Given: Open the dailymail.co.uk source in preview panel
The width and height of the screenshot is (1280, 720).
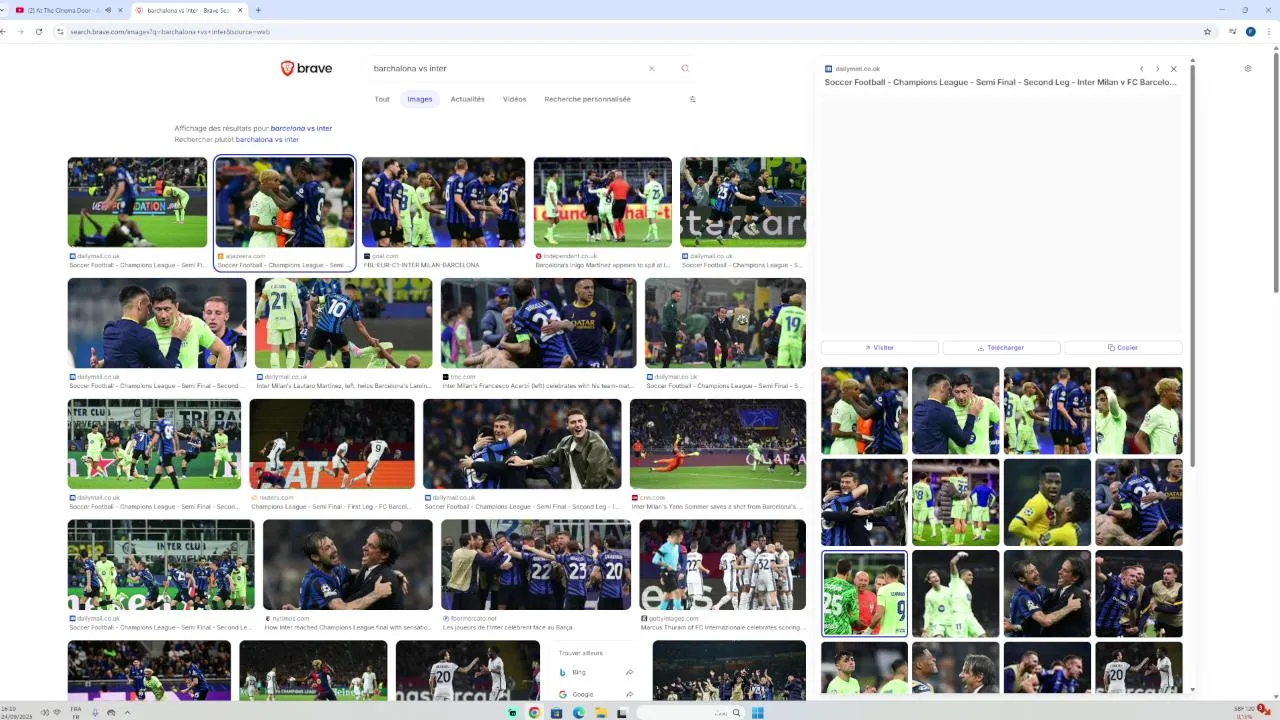Looking at the screenshot, I should tap(852, 69).
